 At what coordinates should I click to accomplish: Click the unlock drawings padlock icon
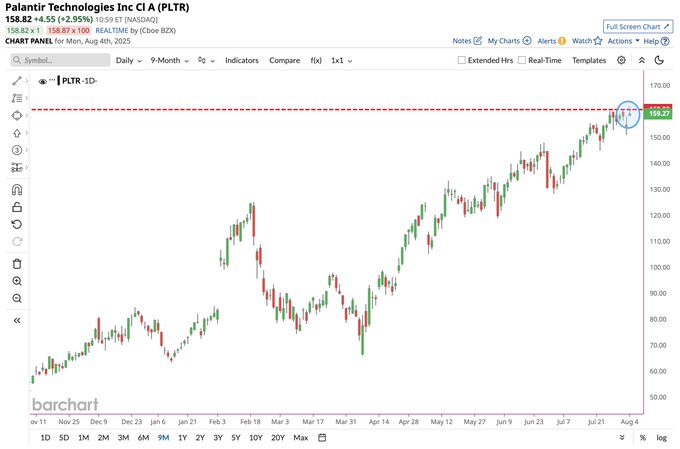click(17, 207)
